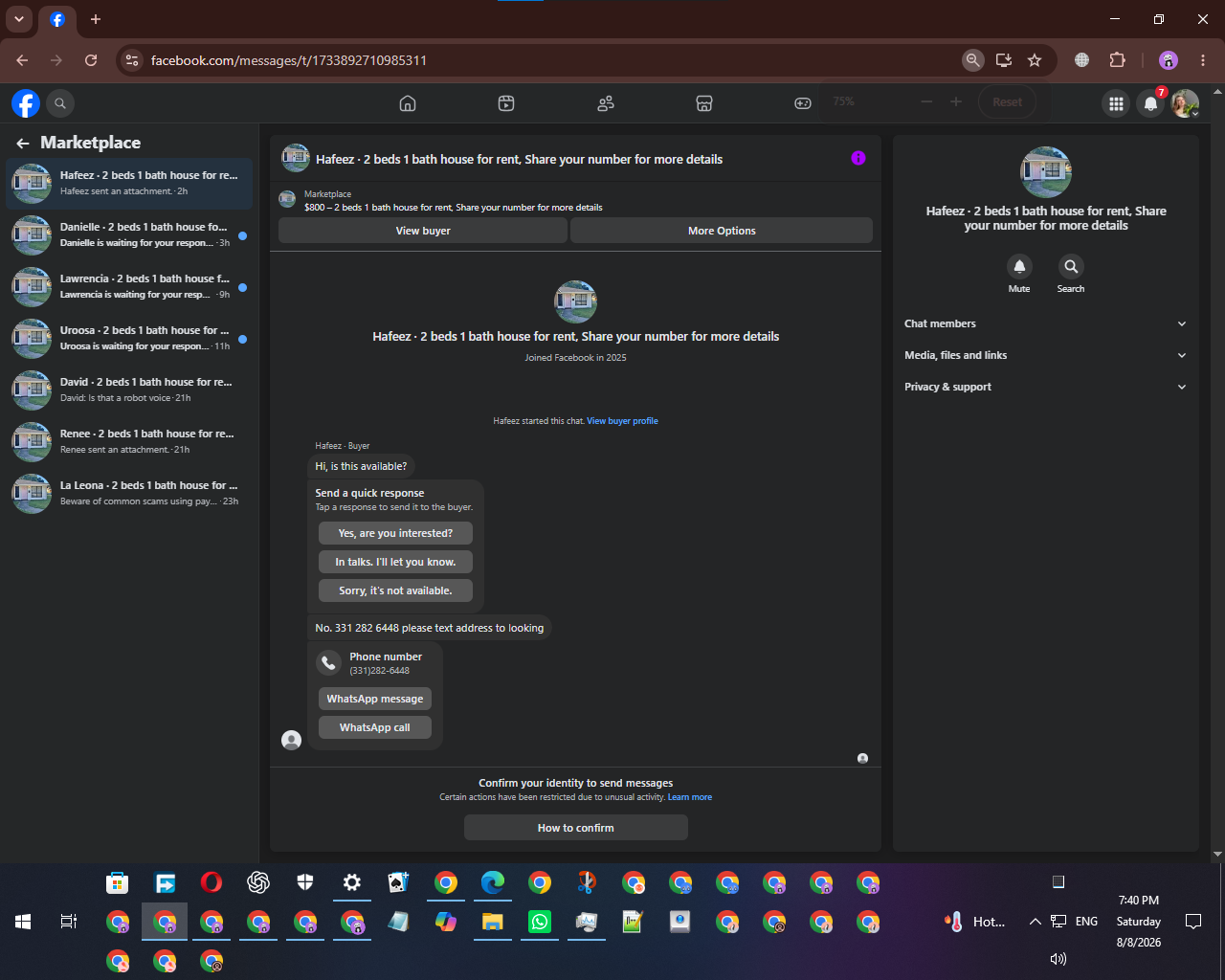Open Chrome's three-dot menu
The height and width of the screenshot is (980, 1225).
(x=1203, y=60)
